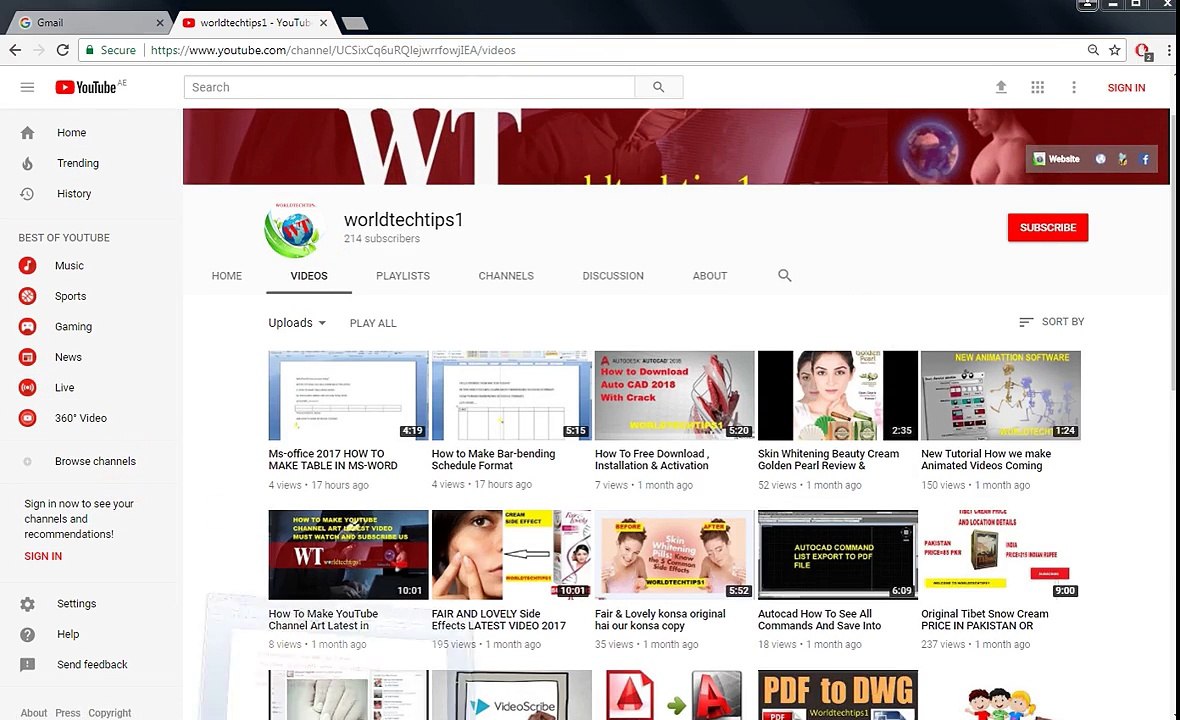Viewport: 1180px width, 720px height.
Task: Click the worldtechtips1 channel avatar
Action: point(295,229)
